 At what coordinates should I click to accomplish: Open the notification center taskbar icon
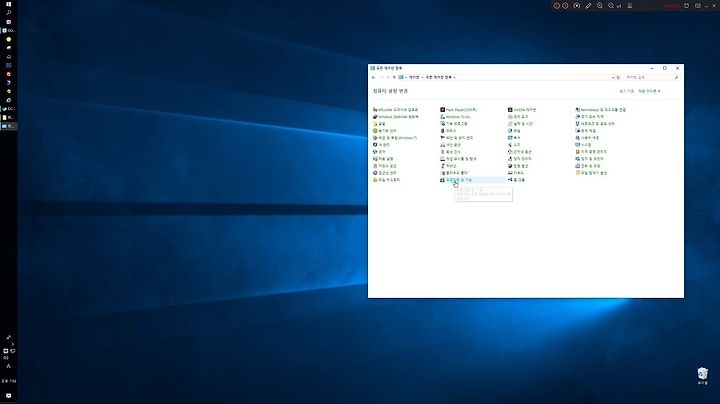(x=8, y=395)
